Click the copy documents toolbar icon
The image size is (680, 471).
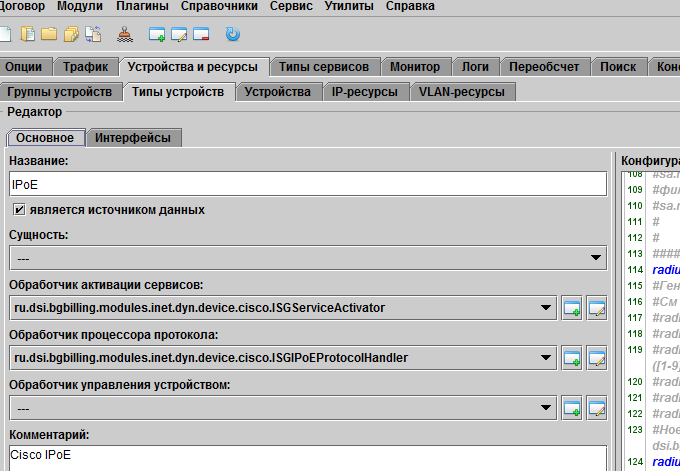[28, 34]
